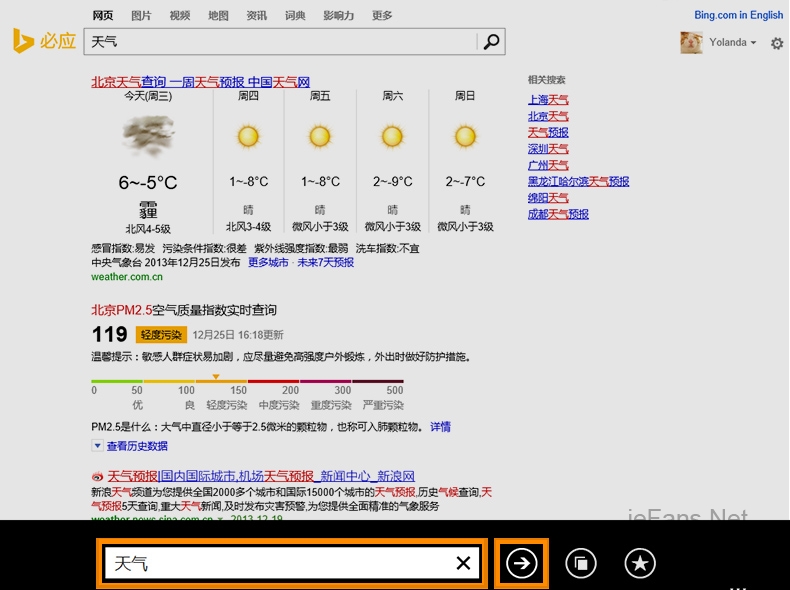Image resolution: width=790 pixels, height=590 pixels.
Task: Switch to the 视频 tab
Action: click(x=180, y=16)
